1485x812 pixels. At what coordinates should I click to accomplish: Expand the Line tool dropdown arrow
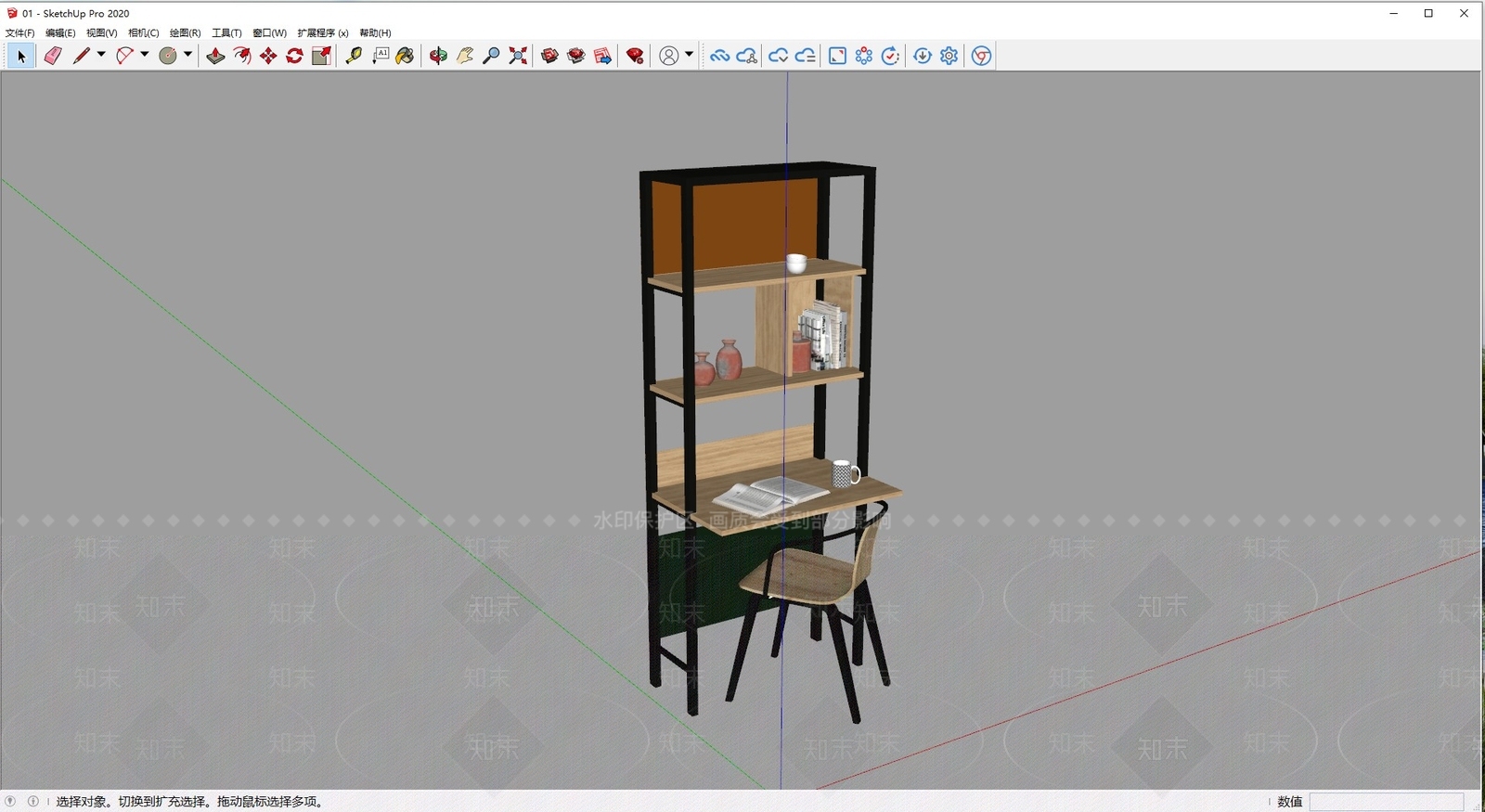tap(101, 55)
